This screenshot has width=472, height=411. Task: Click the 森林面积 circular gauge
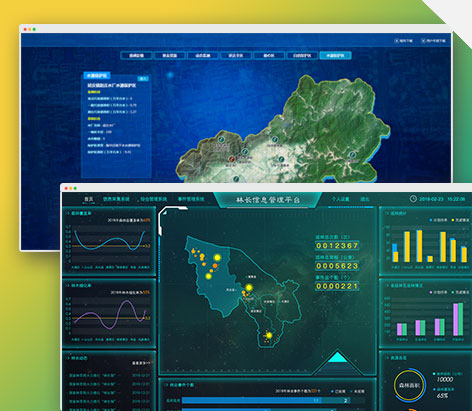coord(409,385)
